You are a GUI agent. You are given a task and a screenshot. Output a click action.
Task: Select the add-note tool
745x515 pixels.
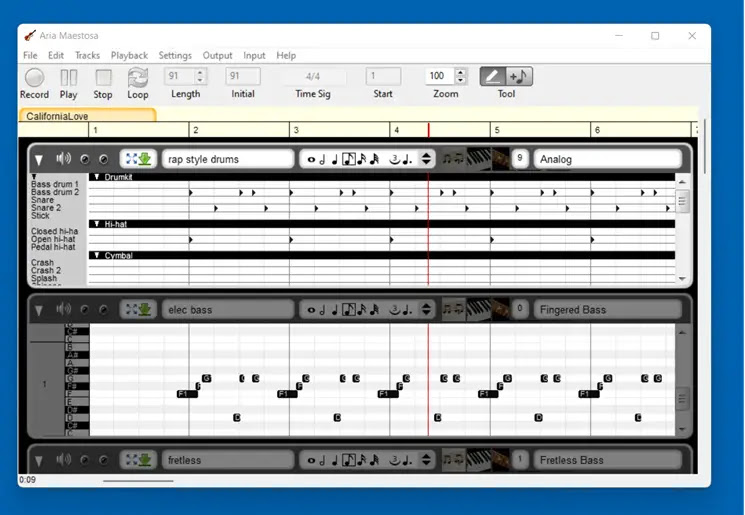[519, 76]
